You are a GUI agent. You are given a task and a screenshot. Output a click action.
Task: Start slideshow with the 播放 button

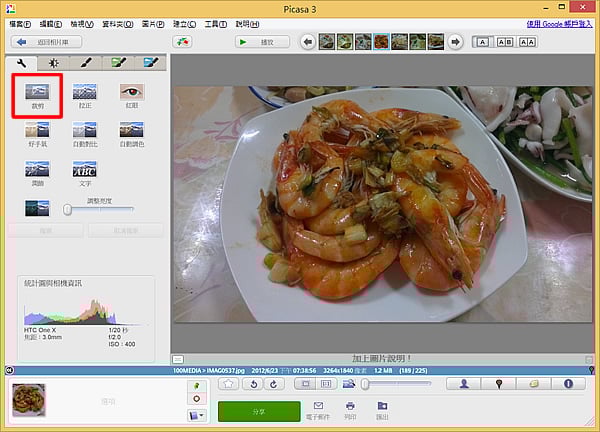tap(262, 42)
